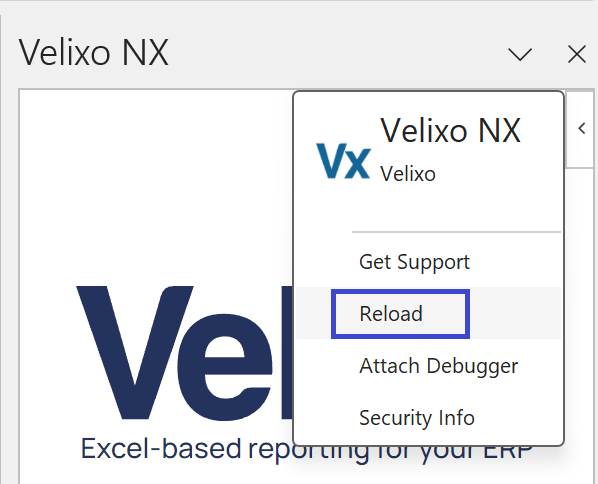Click the separator line above Get Support
This screenshot has height=484, width=598.
pyautogui.click(x=456, y=232)
